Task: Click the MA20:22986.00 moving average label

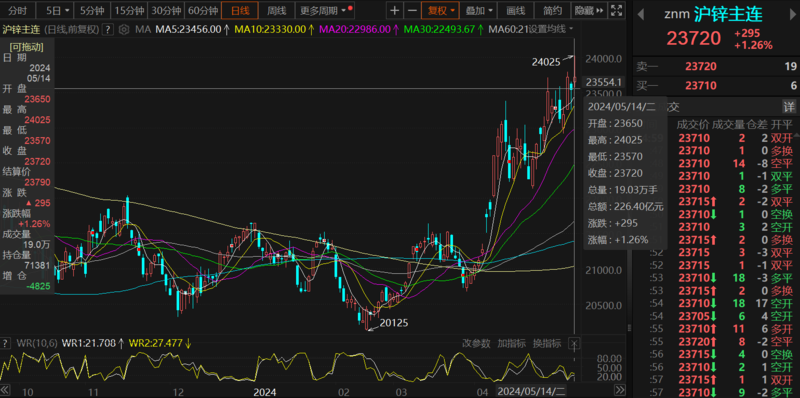Action: click(x=359, y=29)
